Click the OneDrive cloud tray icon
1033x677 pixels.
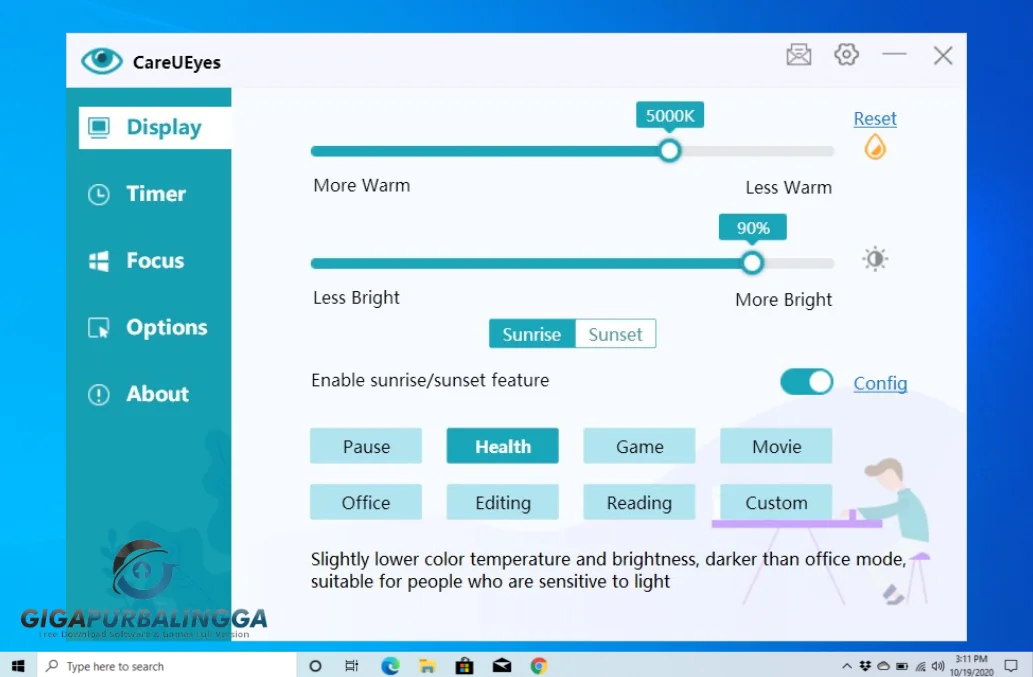coord(883,666)
